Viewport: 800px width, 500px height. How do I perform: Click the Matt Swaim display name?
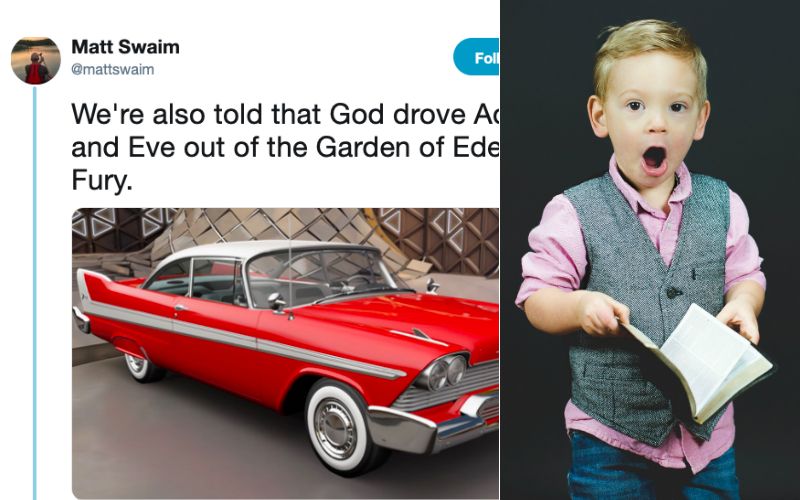(x=126, y=47)
